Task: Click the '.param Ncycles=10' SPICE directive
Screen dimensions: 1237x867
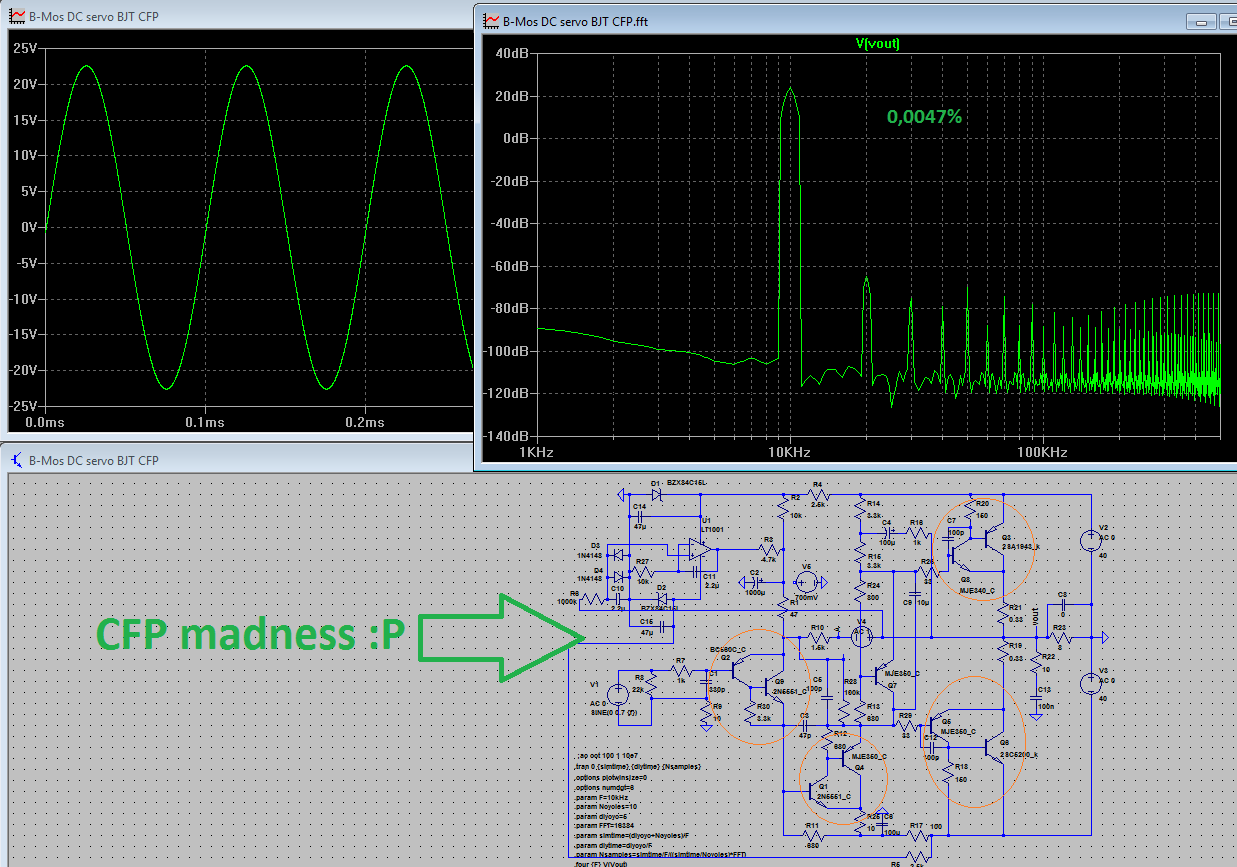Action: click(x=606, y=807)
